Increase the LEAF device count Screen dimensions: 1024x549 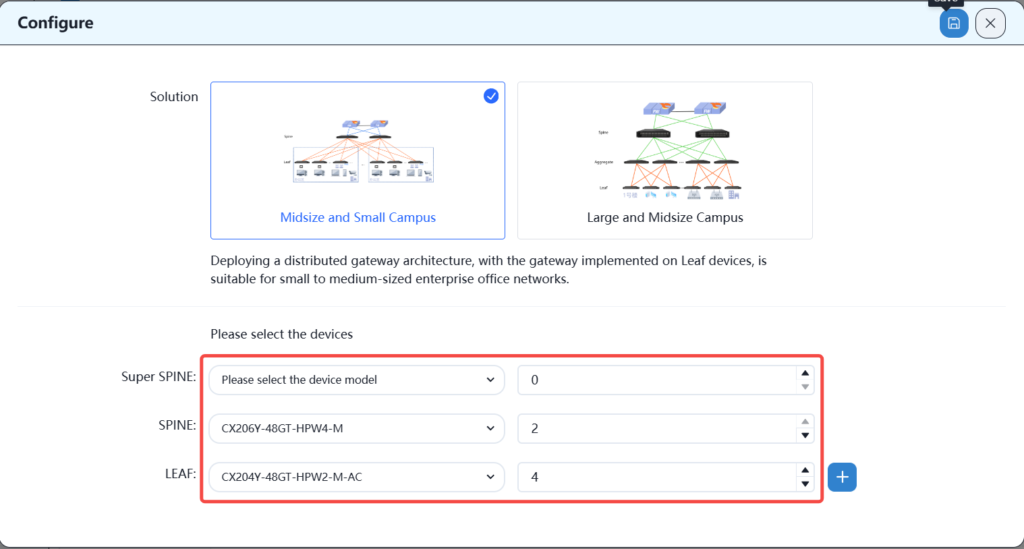pos(805,471)
